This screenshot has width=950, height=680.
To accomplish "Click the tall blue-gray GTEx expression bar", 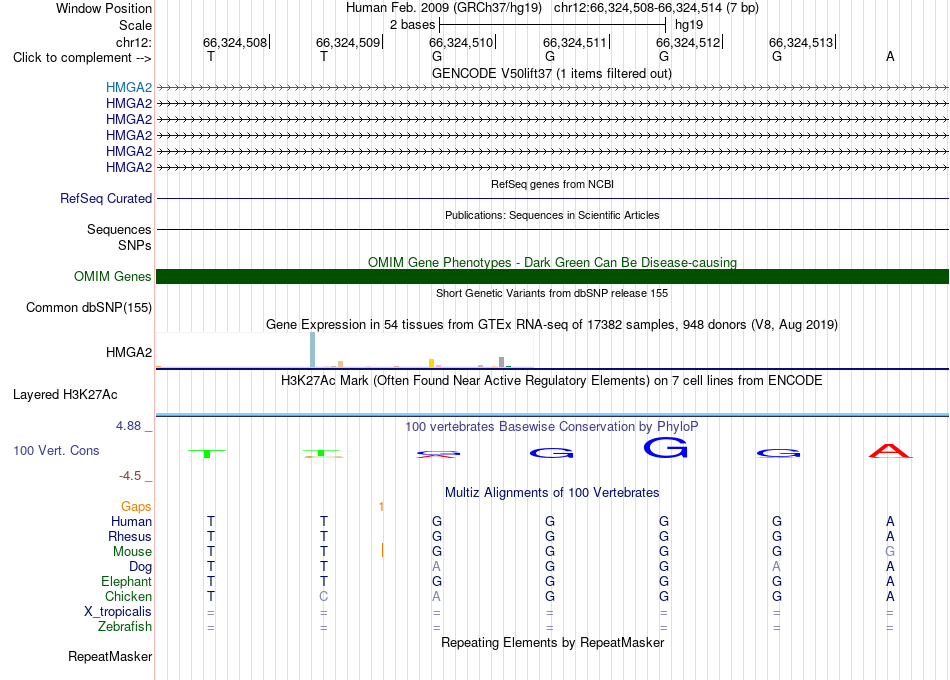I will (313, 350).
